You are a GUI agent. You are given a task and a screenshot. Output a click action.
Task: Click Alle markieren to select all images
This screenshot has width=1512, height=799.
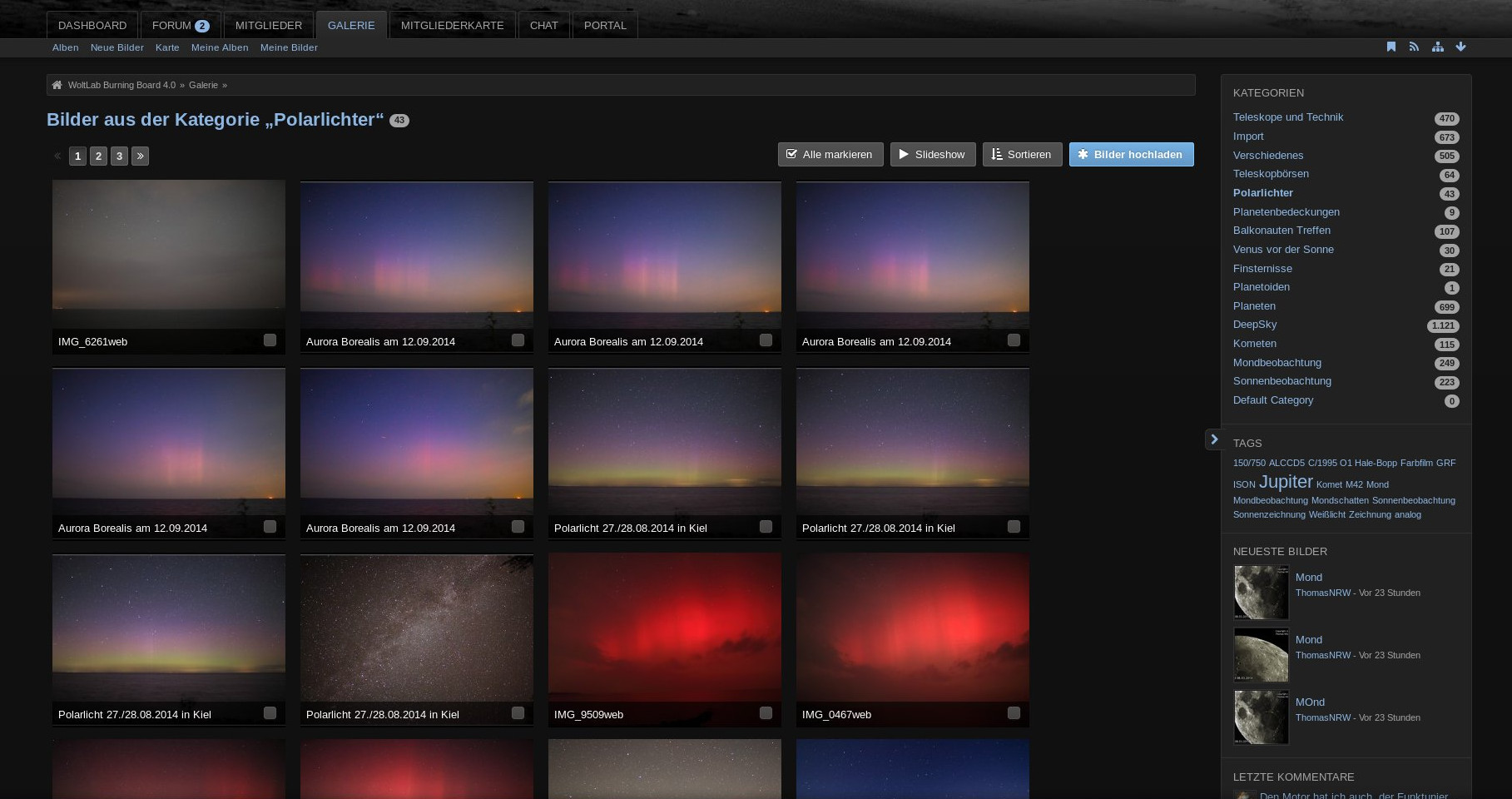click(x=830, y=155)
